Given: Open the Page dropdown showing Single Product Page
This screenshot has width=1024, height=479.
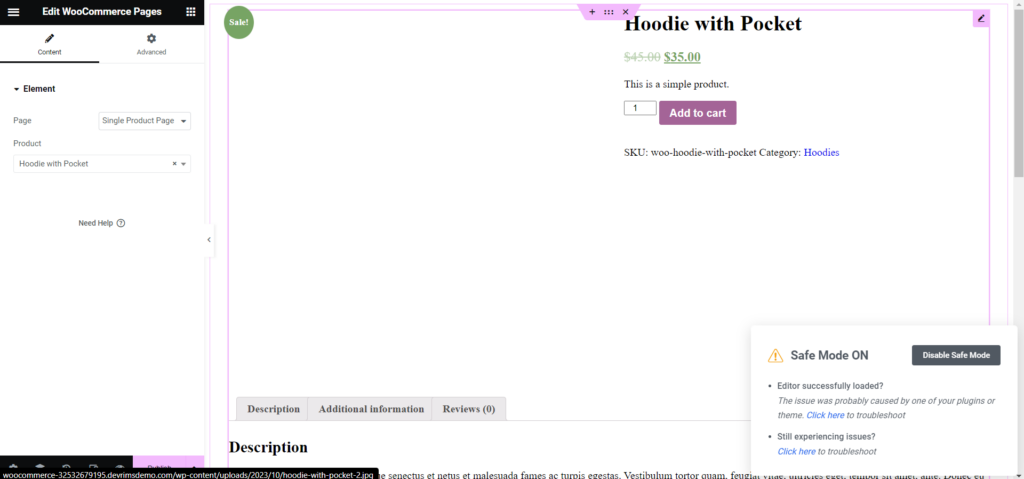Looking at the screenshot, I should point(144,121).
